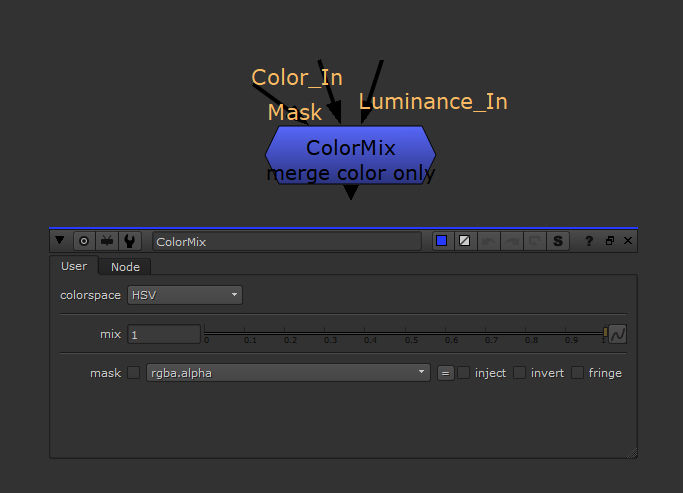Image resolution: width=683 pixels, height=493 pixels.
Task: Open the rgba.alpha mask channel dropdown
Action: 288,373
